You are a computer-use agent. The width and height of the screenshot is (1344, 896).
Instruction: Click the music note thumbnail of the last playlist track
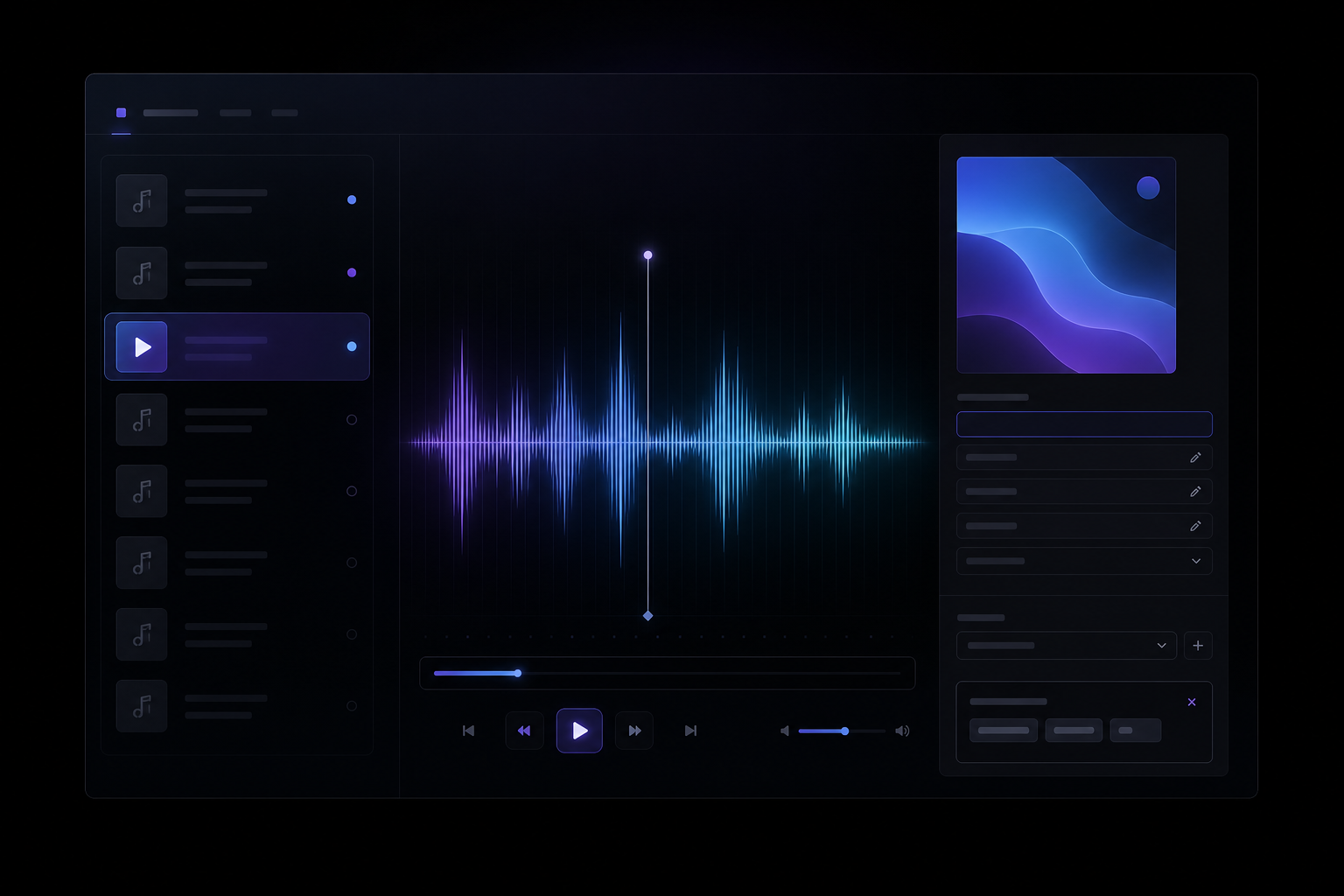point(142,706)
